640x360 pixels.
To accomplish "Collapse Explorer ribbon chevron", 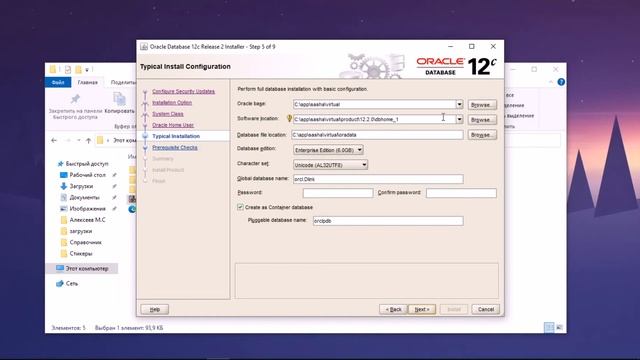I will 551,82.
